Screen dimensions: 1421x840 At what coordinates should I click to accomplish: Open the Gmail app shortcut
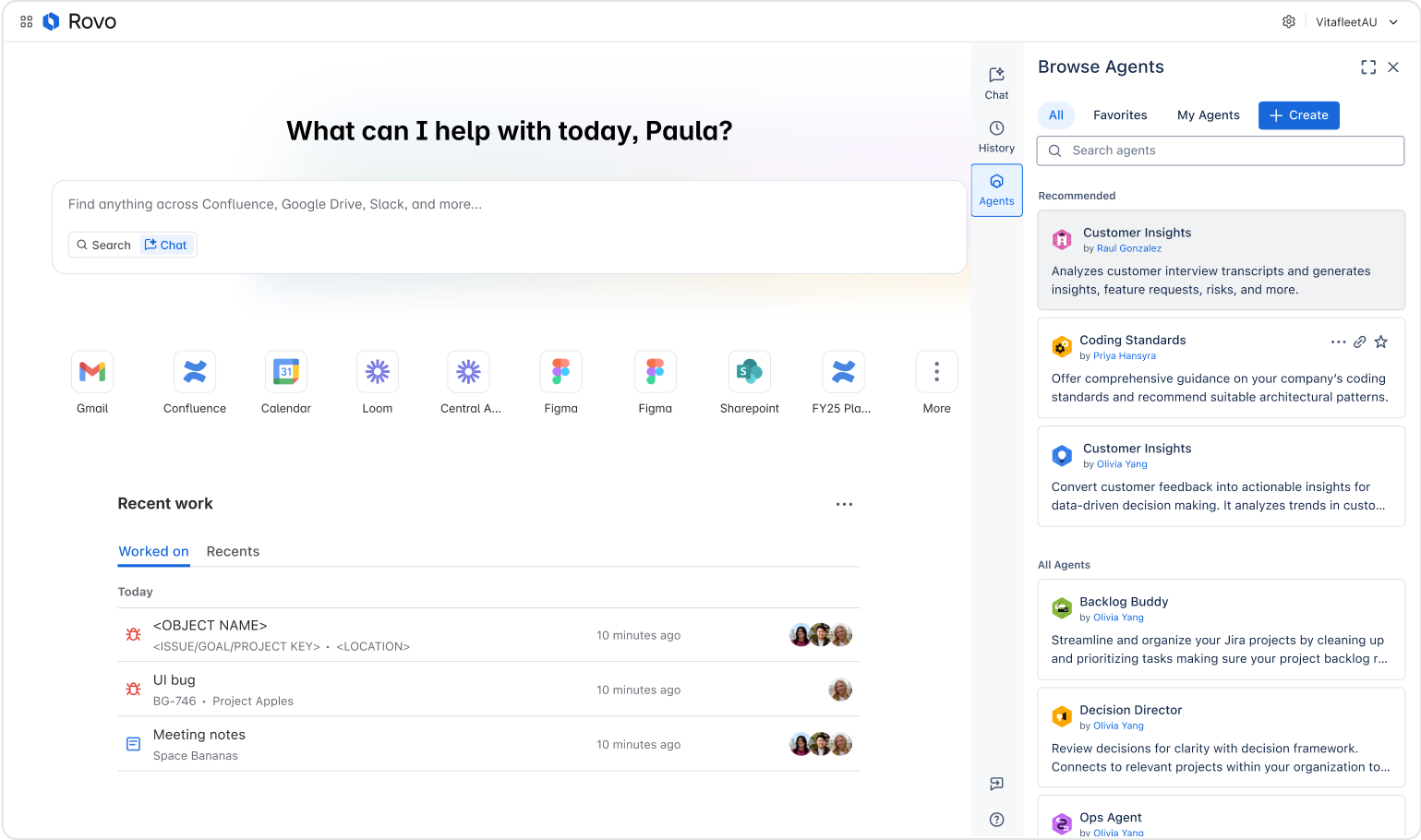coord(92,371)
